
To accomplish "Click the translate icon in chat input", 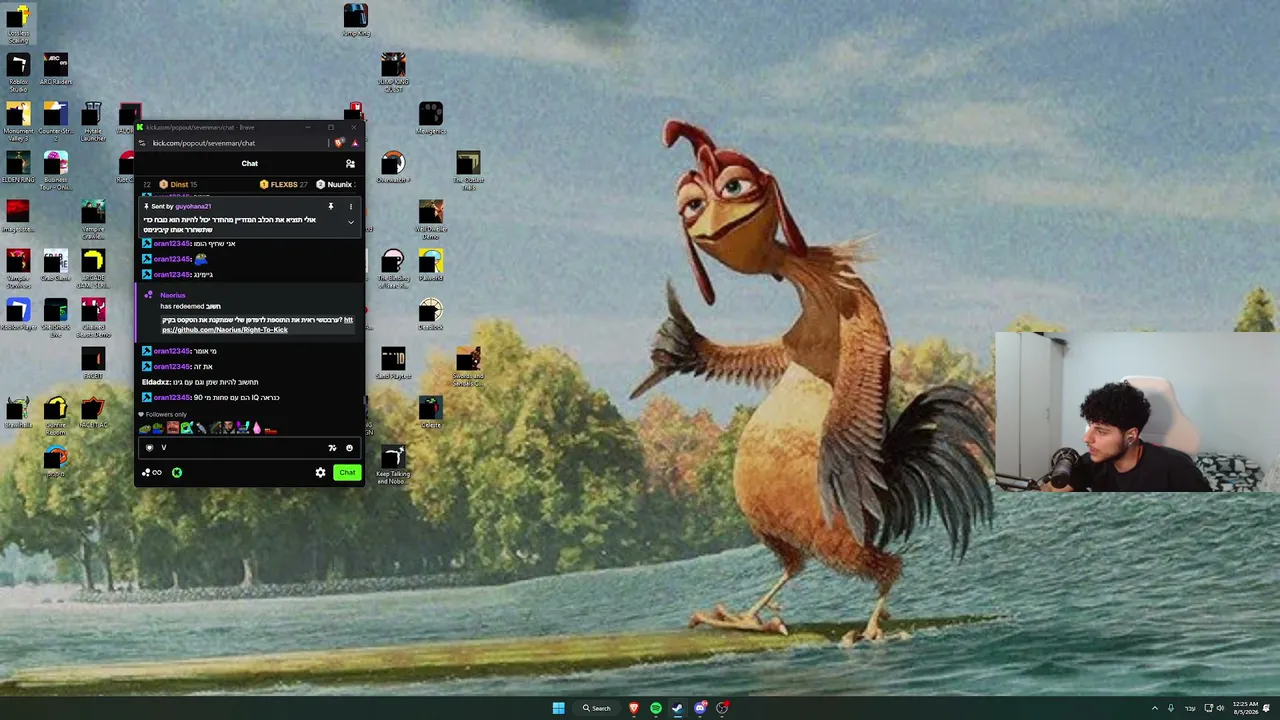I will coord(332,448).
